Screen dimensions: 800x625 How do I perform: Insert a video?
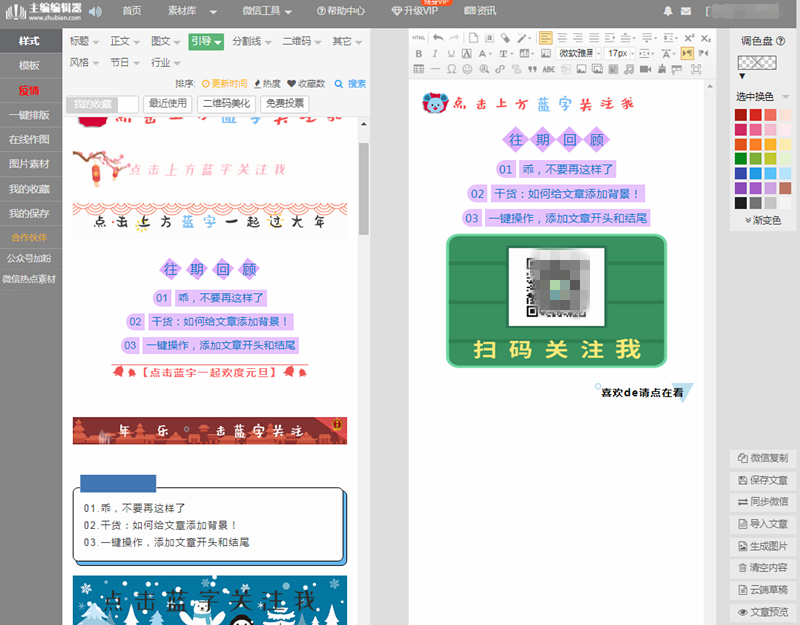[x=645, y=69]
